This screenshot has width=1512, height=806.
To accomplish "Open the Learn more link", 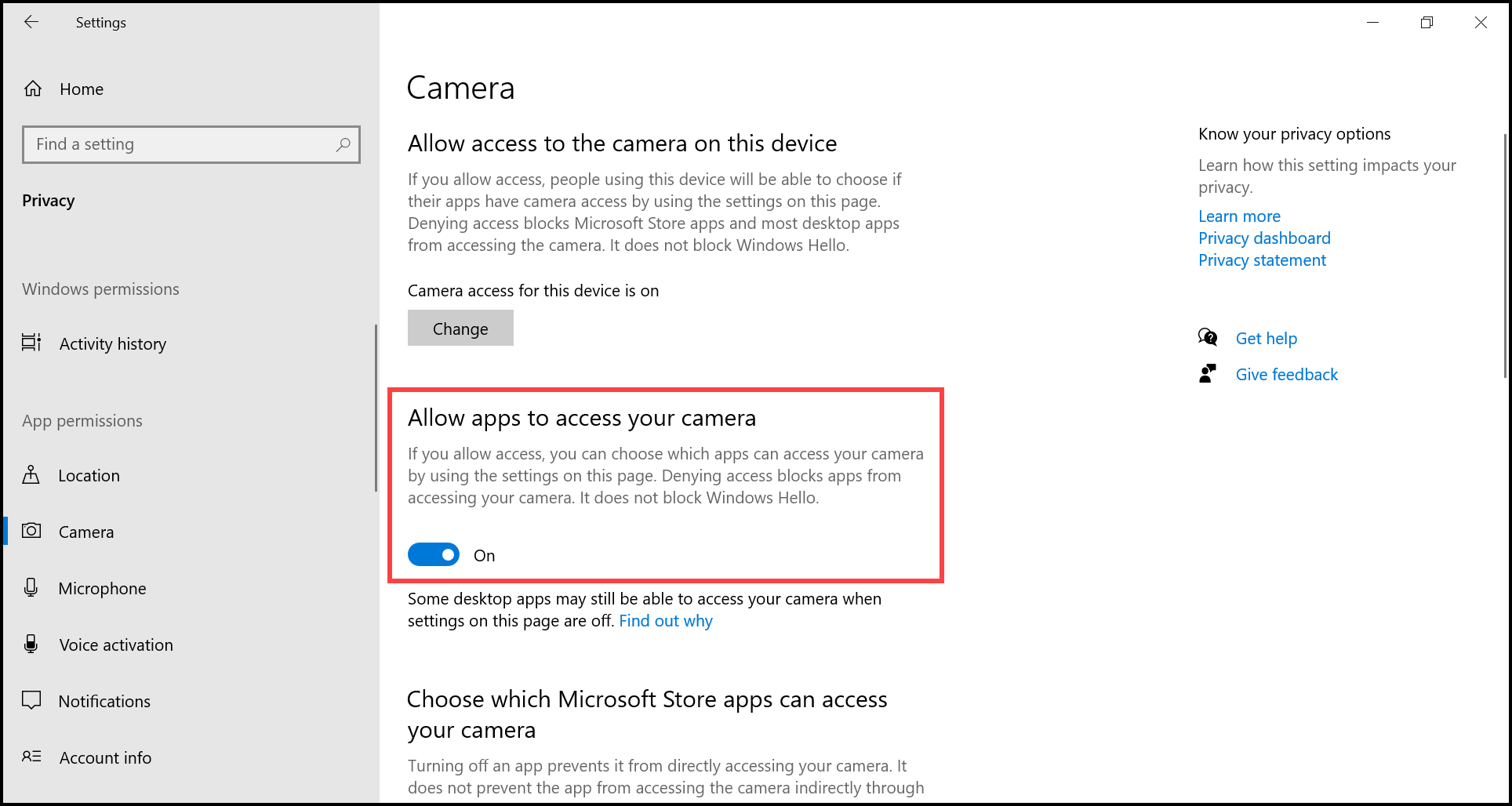I will coord(1239,216).
